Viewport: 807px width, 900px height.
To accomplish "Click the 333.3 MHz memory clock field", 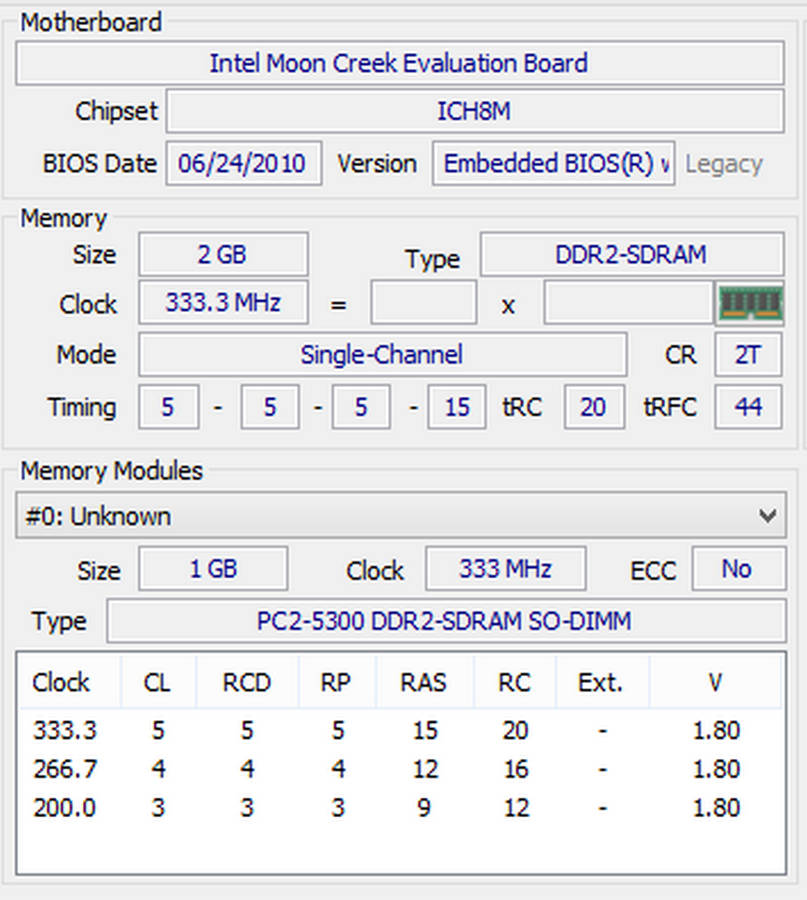I will (223, 303).
